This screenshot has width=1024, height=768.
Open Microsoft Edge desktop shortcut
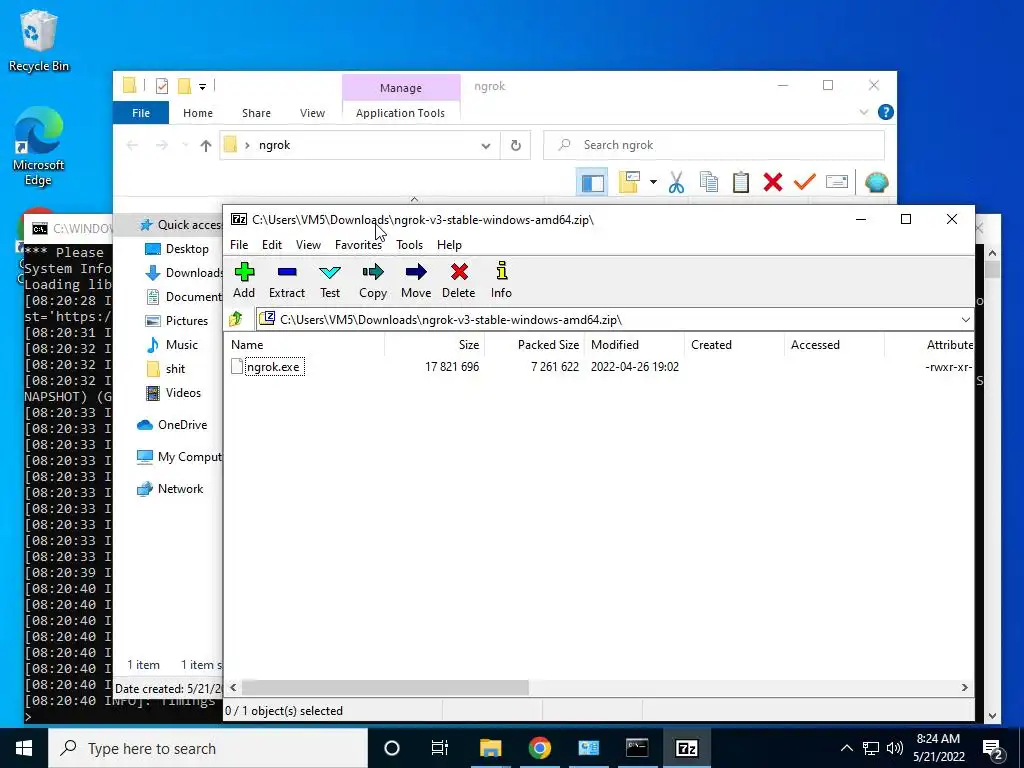click(x=39, y=147)
